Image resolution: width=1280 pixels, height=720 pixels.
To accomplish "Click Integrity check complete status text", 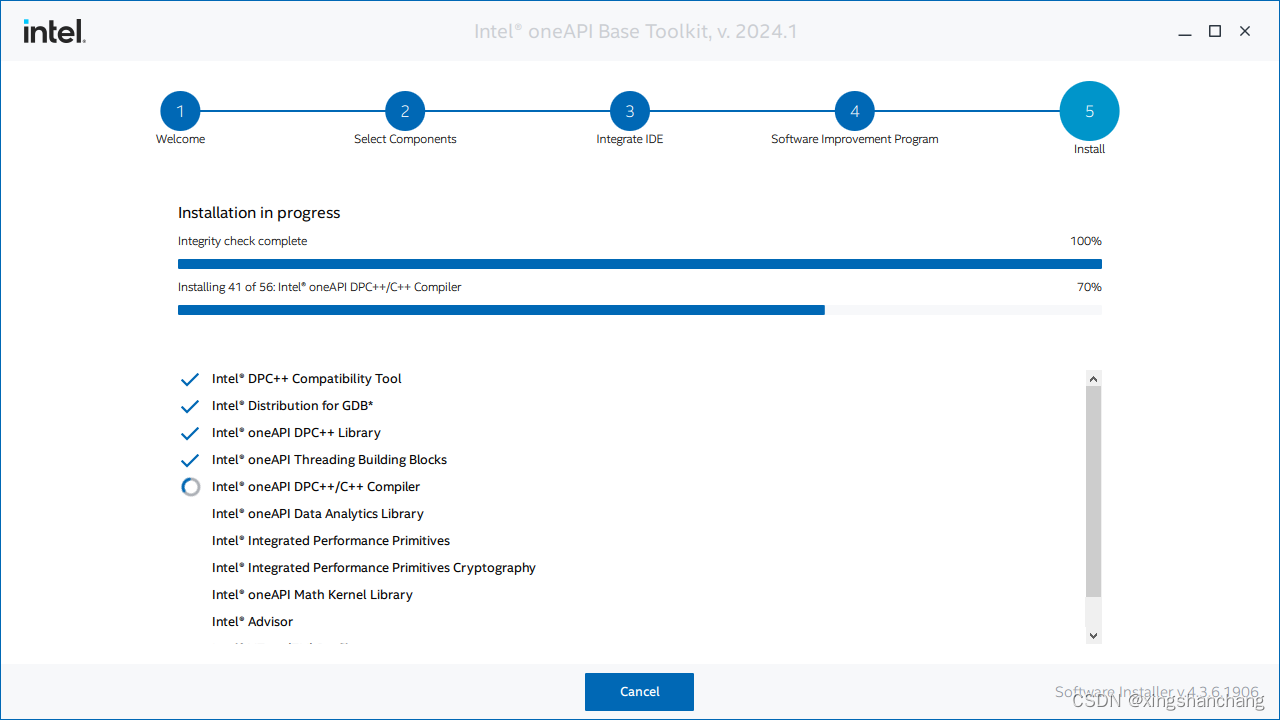I will (x=243, y=241).
